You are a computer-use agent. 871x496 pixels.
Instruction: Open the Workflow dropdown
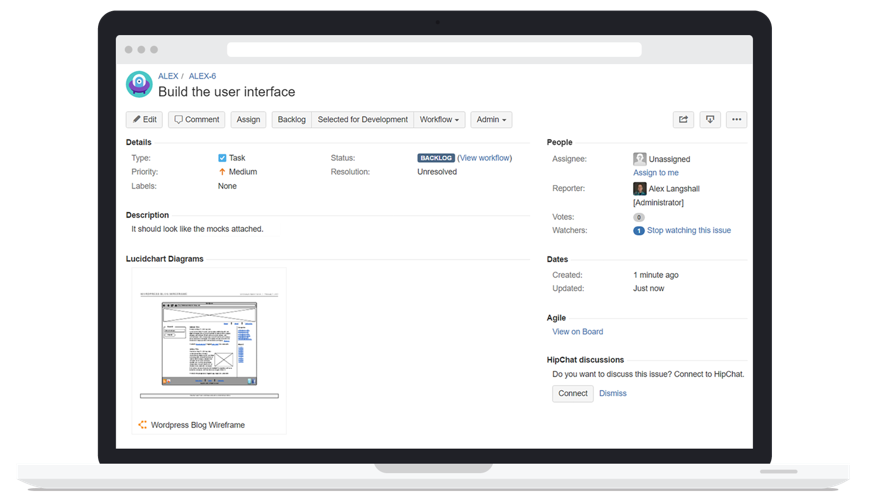point(439,119)
